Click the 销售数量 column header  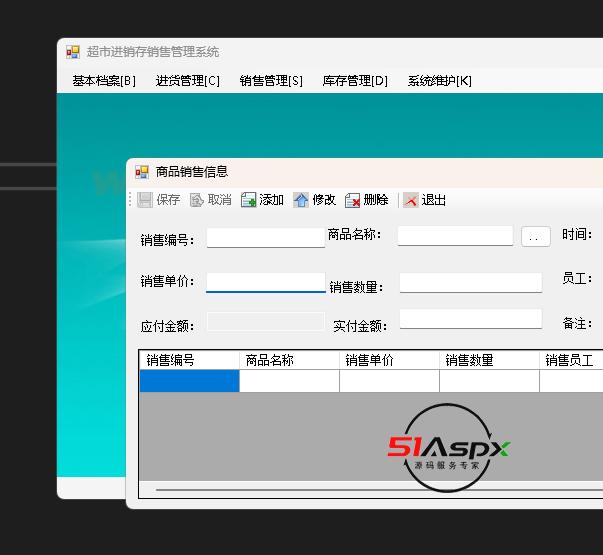[x=489, y=360]
